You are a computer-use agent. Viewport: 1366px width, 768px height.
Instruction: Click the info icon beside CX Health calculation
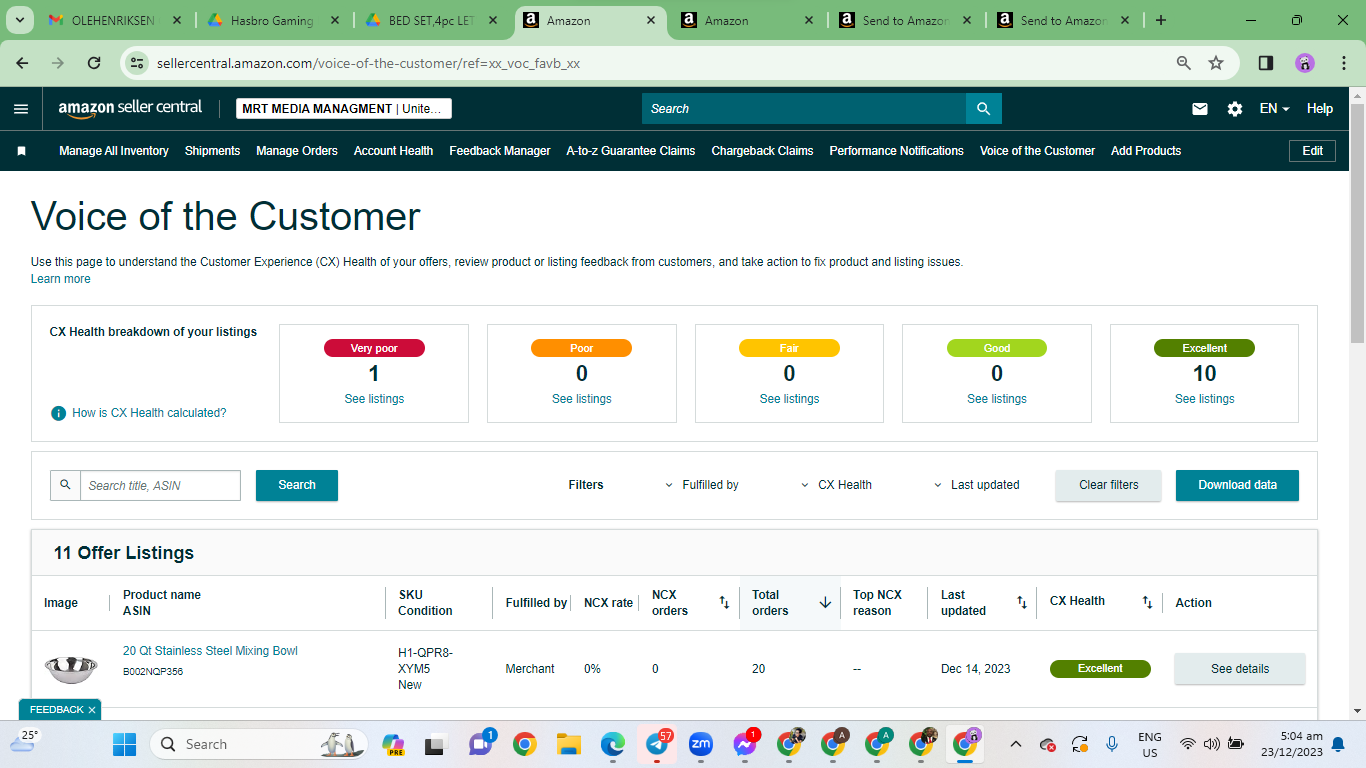coord(59,413)
